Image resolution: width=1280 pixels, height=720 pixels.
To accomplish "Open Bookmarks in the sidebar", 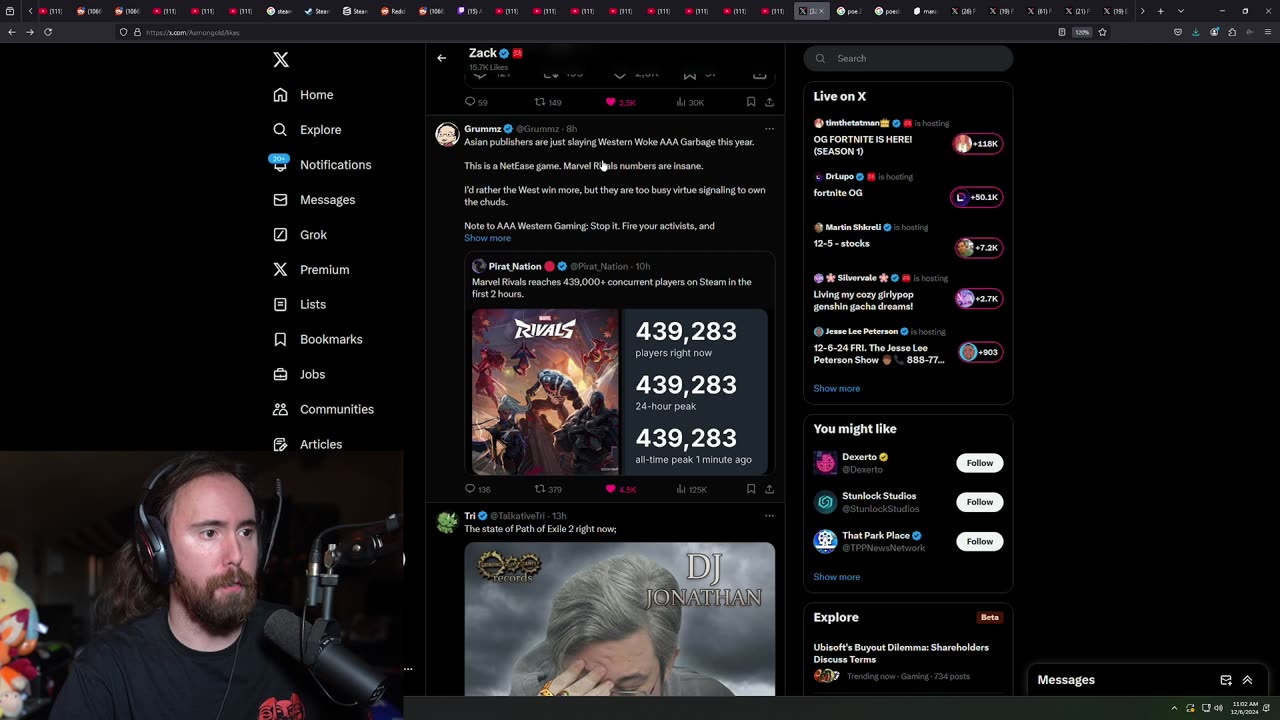I will point(317,339).
